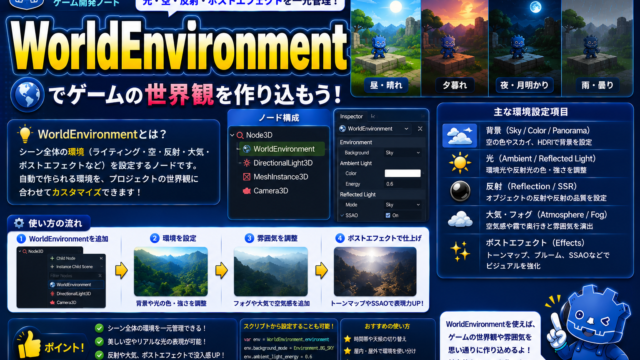Click the sparkle Effects icon
Viewport: 640px width, 360px height.
pyautogui.click(x=460, y=251)
